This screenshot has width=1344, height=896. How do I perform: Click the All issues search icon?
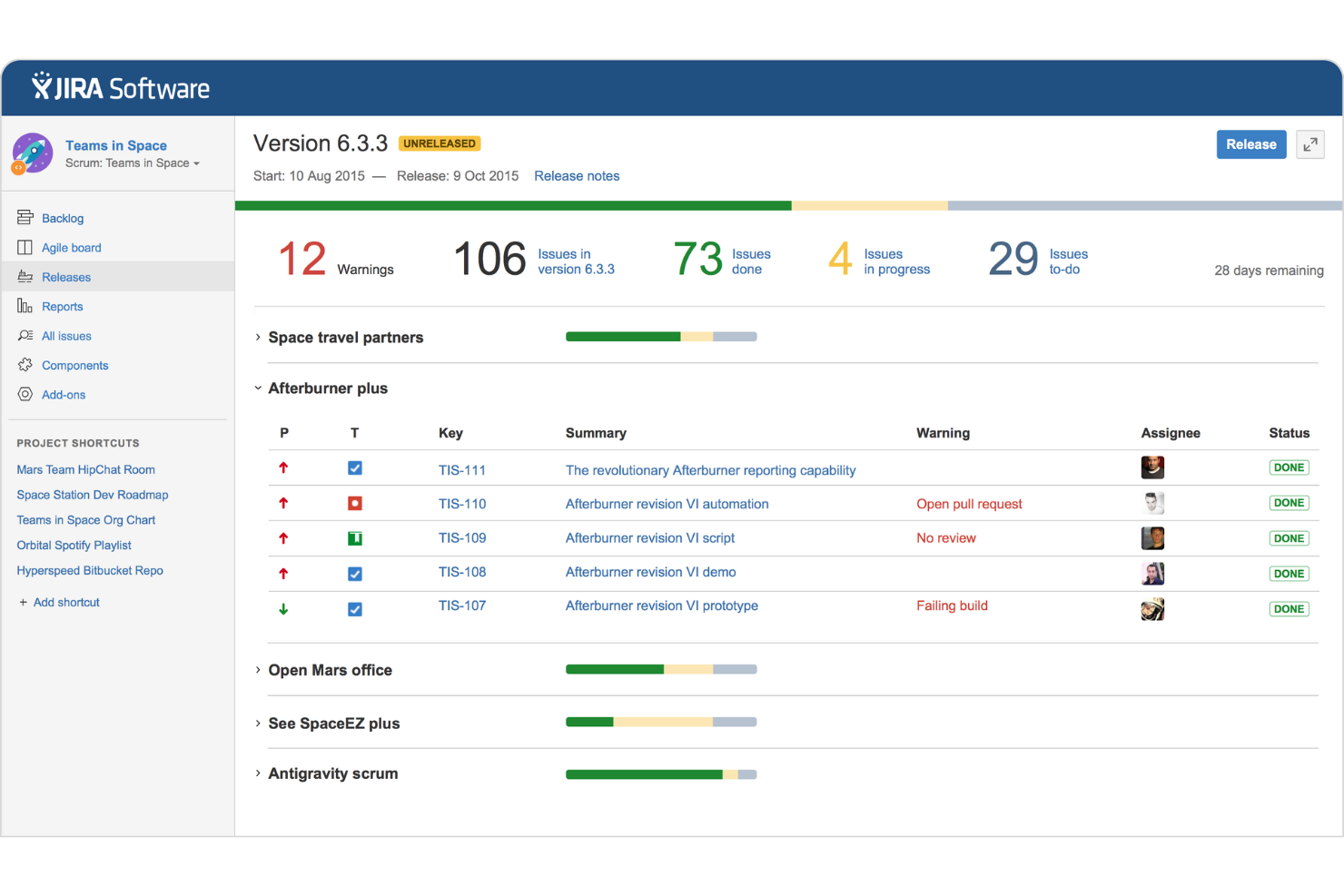(x=25, y=336)
